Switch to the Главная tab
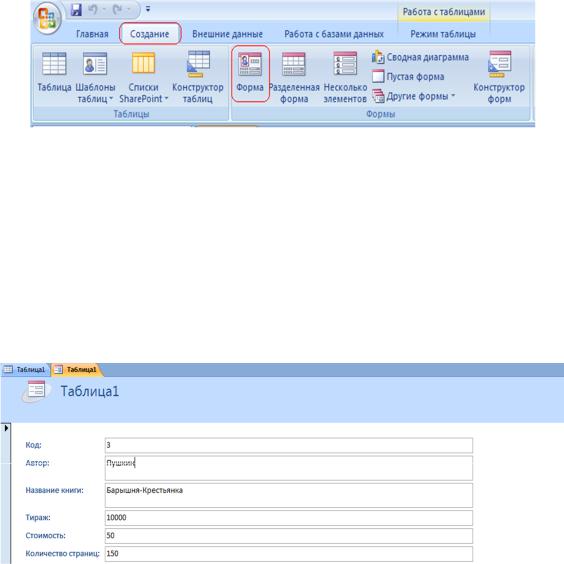Viewport: 564px width, 564px height. tap(92, 34)
